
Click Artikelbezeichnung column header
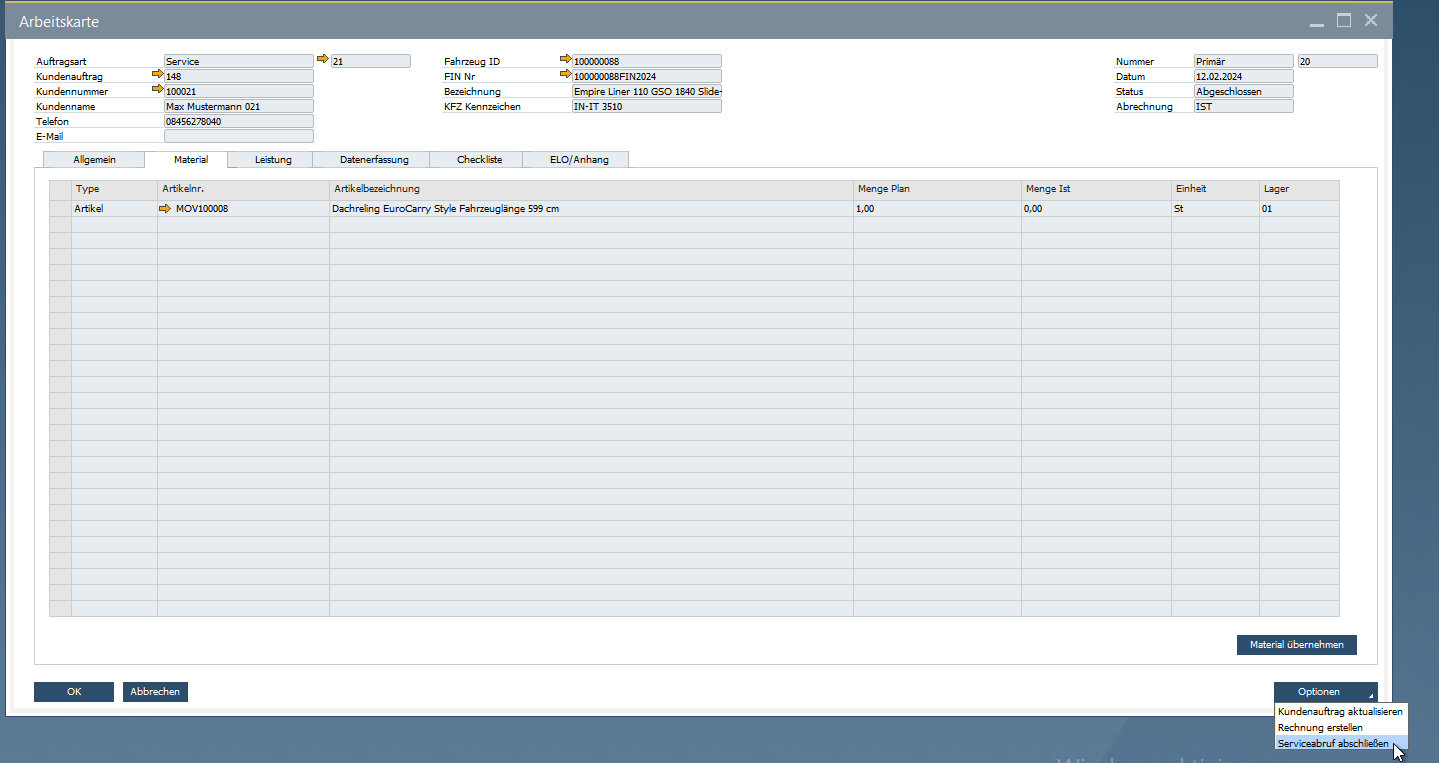click(x=591, y=189)
